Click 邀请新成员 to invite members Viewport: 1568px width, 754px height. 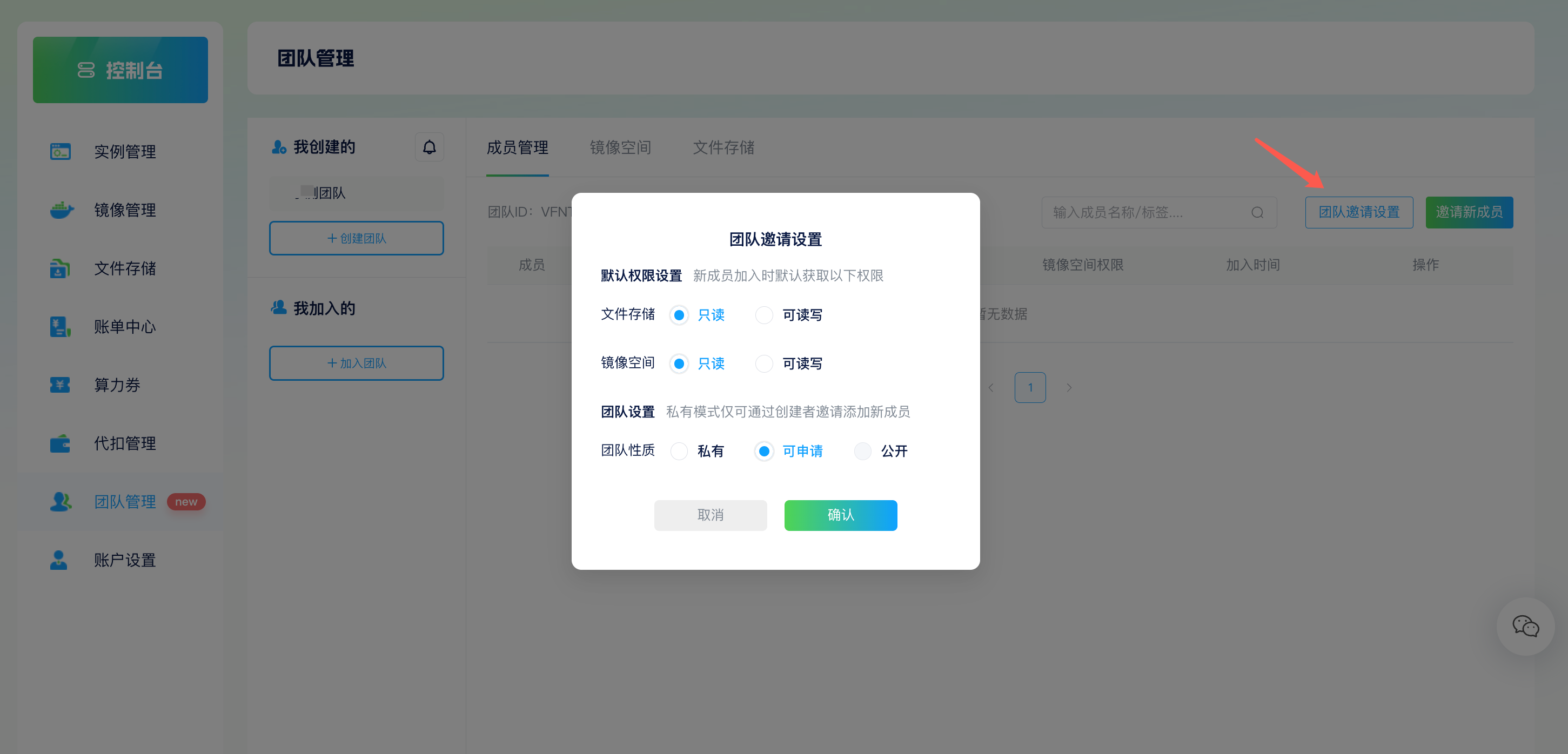point(1469,212)
